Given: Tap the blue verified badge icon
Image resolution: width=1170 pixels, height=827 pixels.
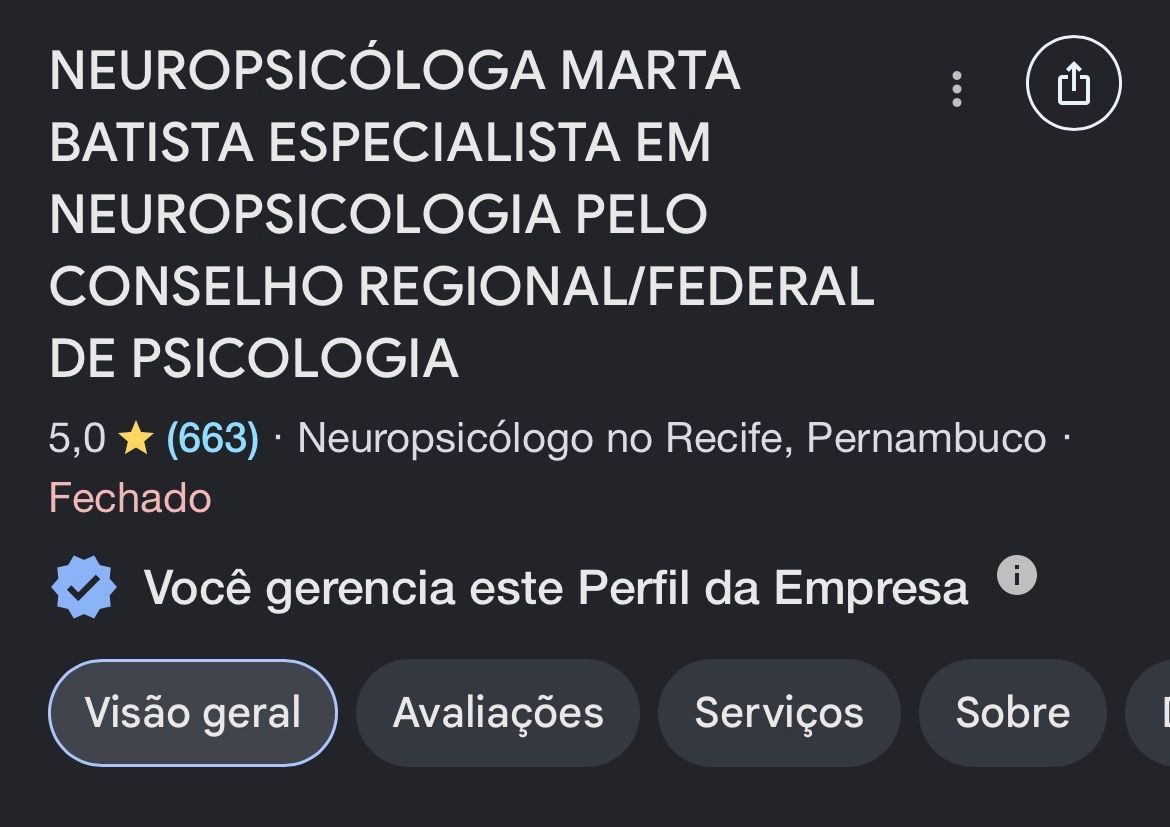Looking at the screenshot, I should [x=84, y=587].
